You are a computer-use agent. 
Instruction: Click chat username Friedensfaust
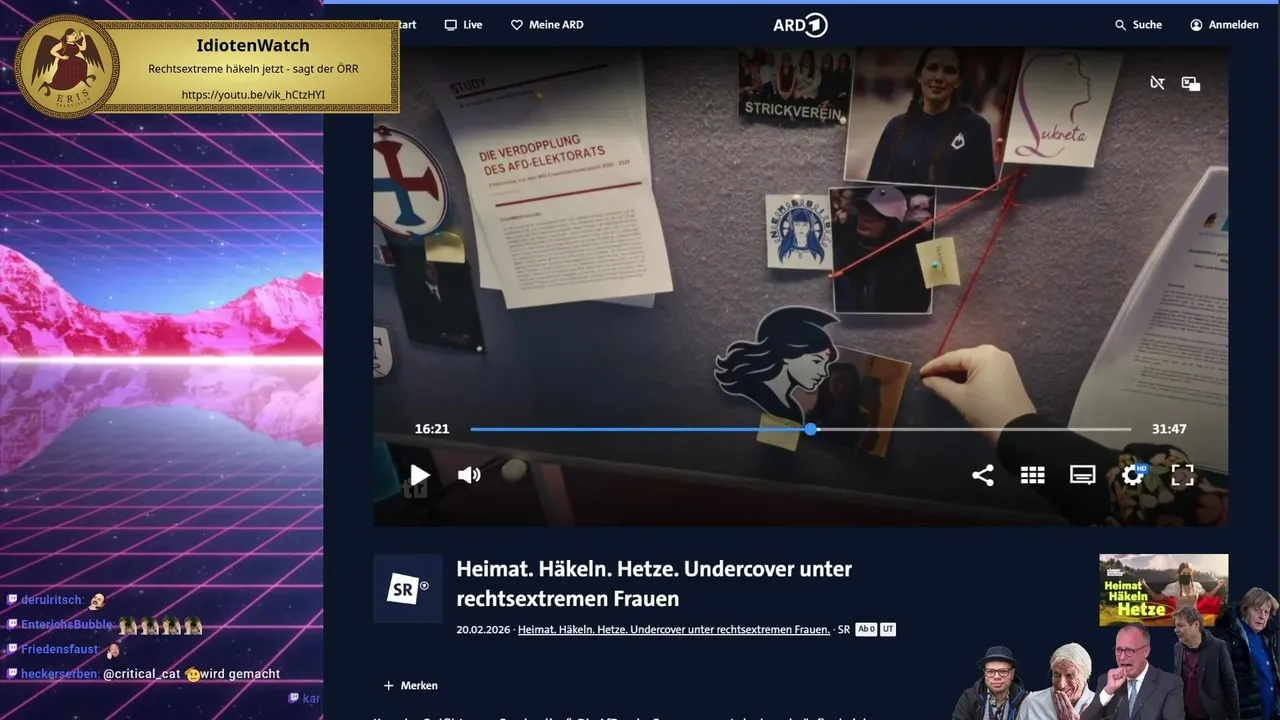click(x=59, y=649)
